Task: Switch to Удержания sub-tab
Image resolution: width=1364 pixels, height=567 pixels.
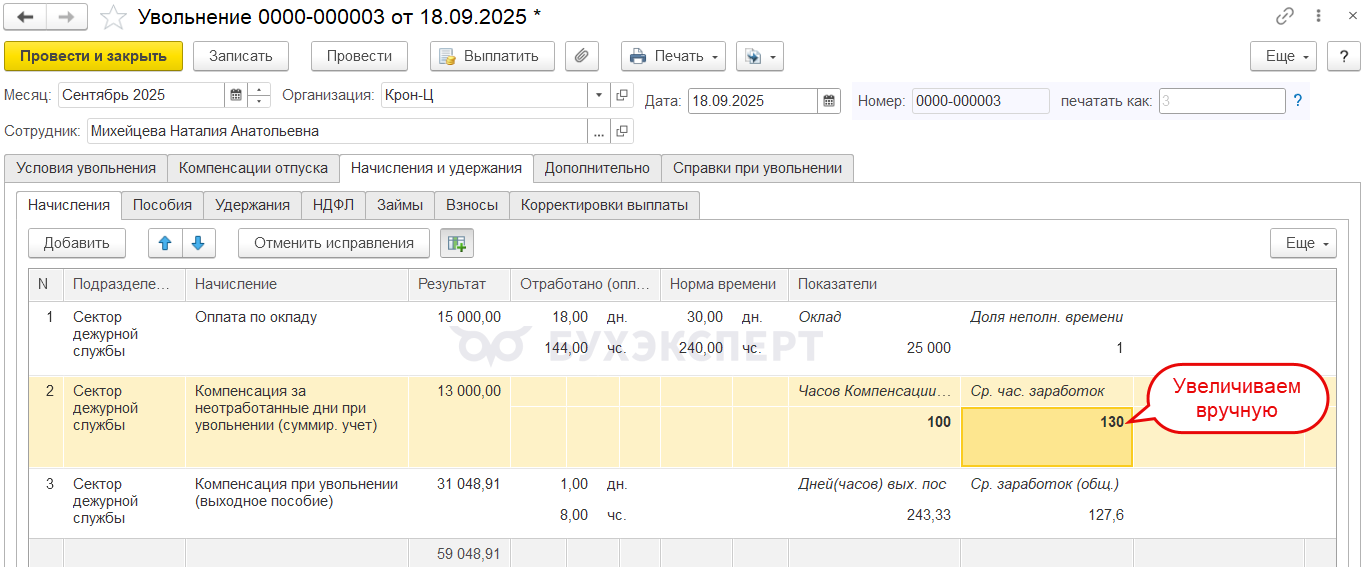Action: pos(252,205)
